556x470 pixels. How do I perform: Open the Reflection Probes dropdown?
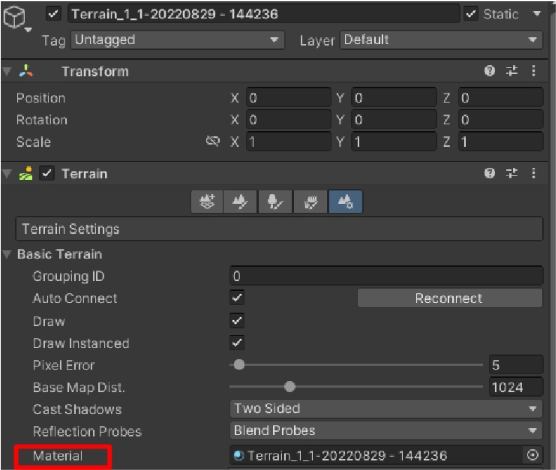(x=386, y=431)
